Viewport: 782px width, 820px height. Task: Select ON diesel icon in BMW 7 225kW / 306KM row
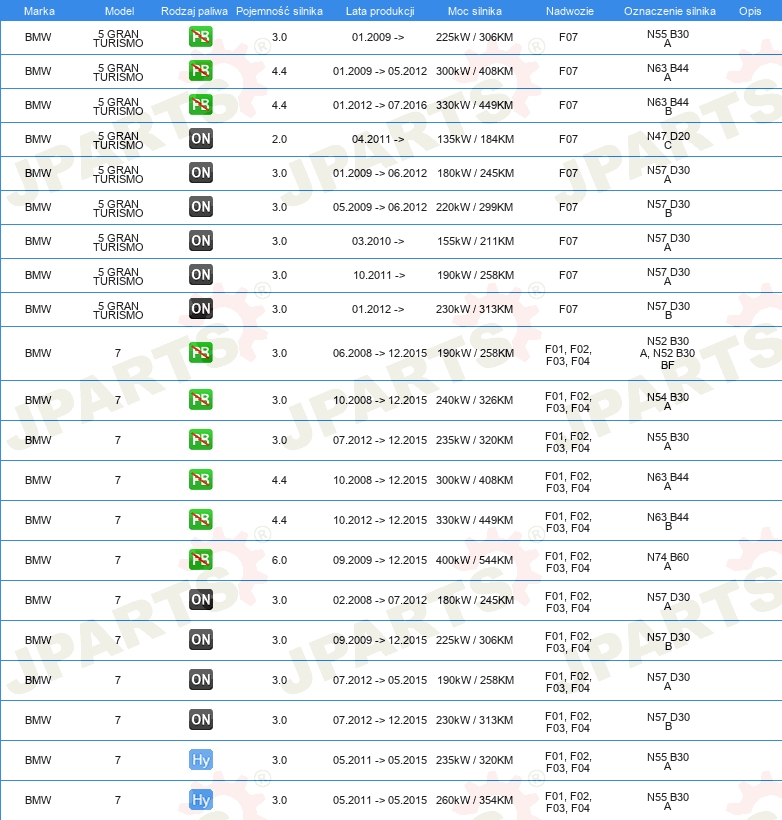[201, 640]
